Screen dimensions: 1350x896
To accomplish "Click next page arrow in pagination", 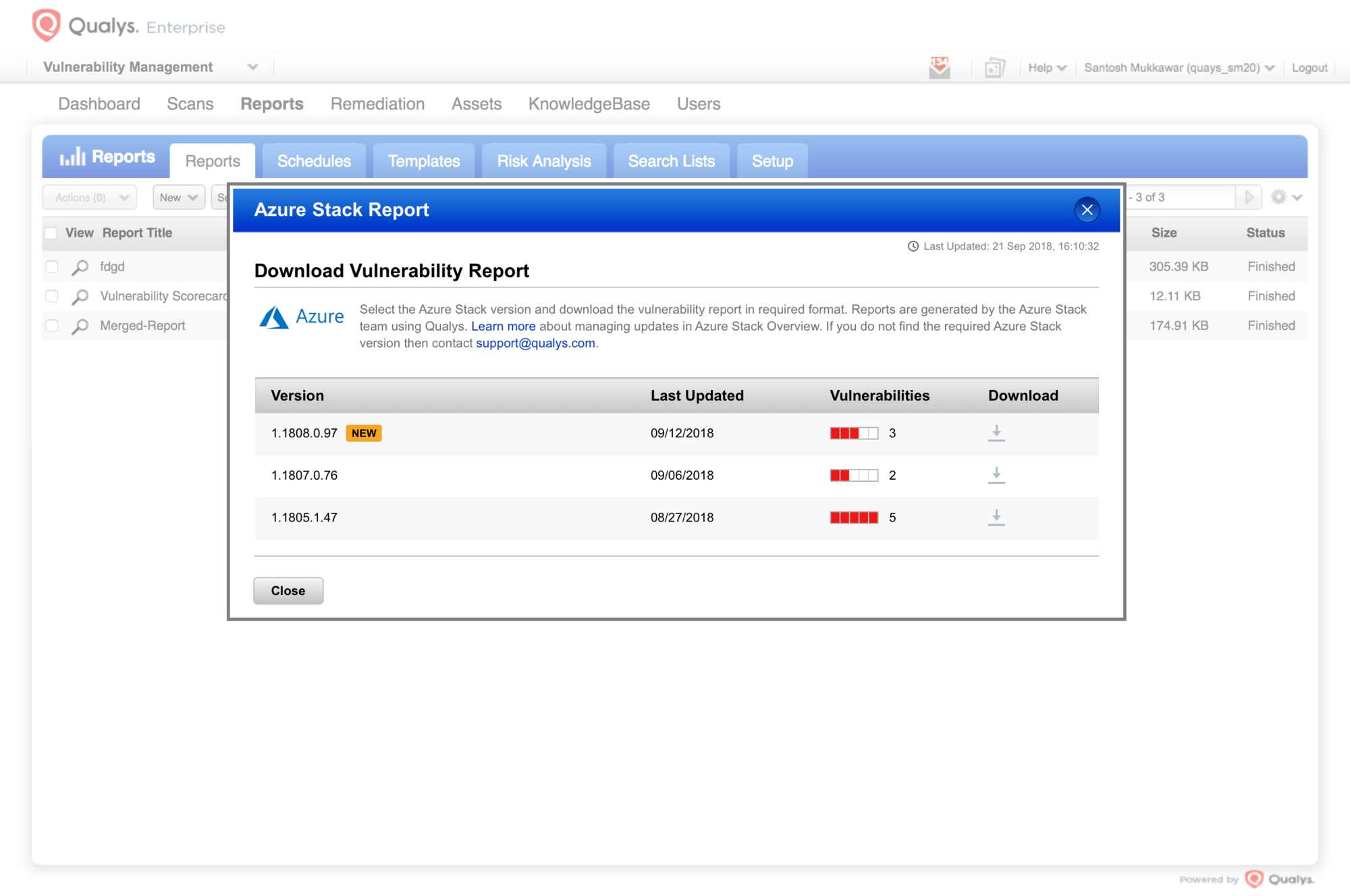I will (1249, 197).
